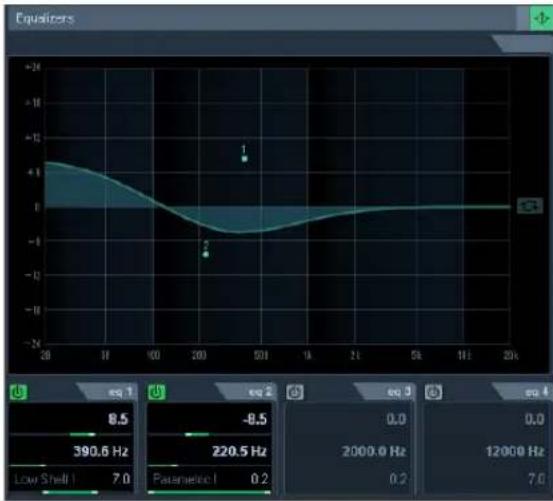Enable the eq 3 band power button
The image size is (553, 501).
(295, 392)
